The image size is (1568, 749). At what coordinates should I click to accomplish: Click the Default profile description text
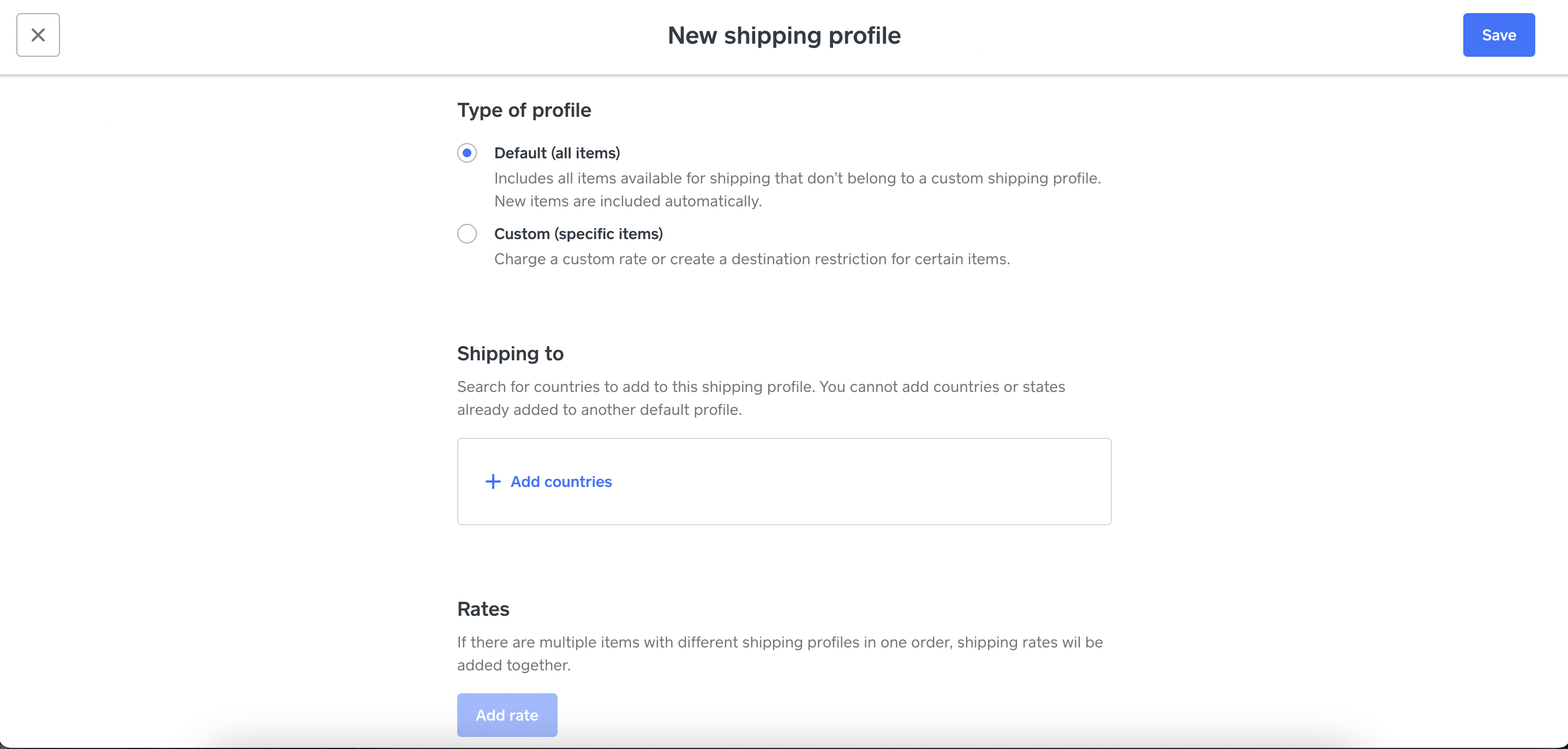798,179
